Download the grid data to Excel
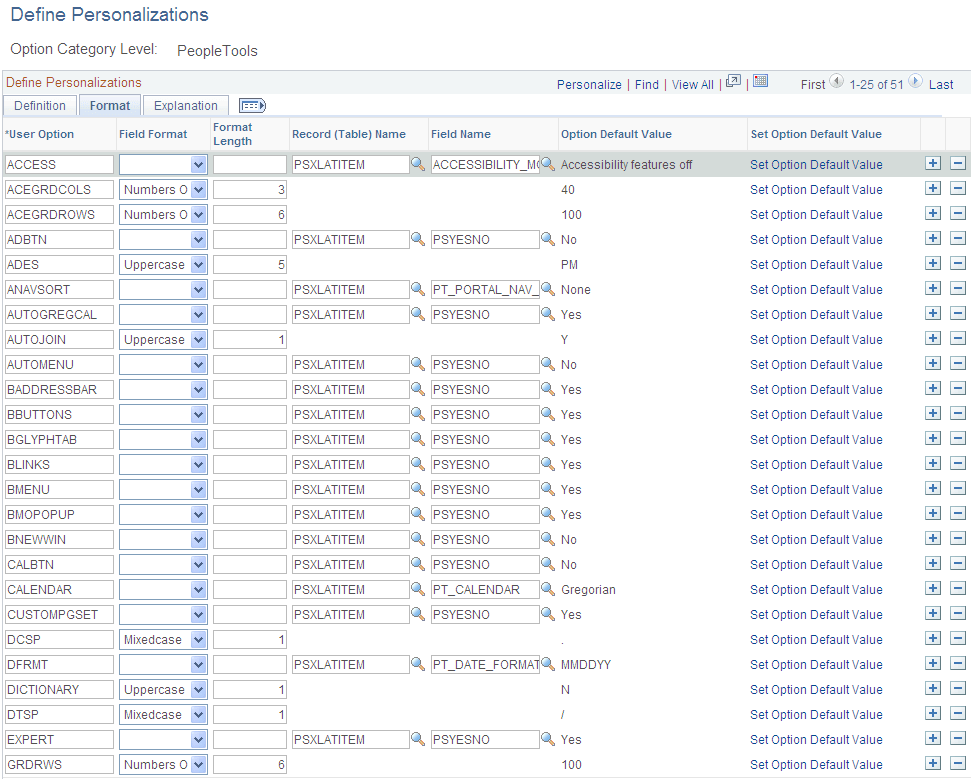The width and height of the screenshot is (971, 779). [760, 84]
